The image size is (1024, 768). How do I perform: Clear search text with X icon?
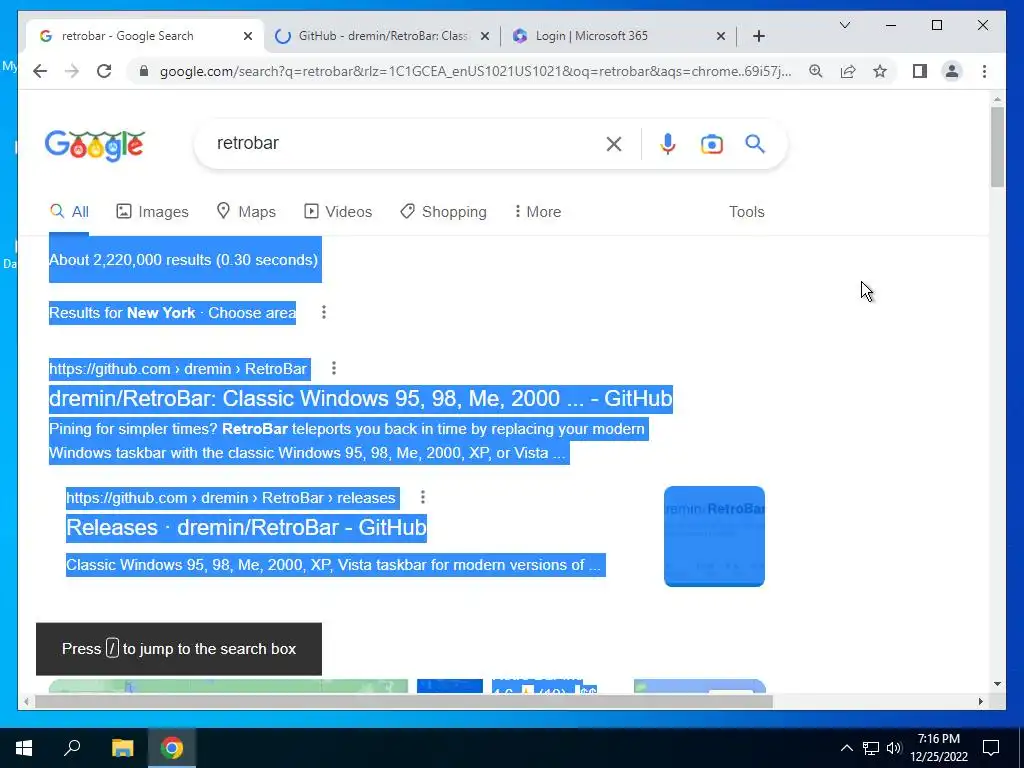pos(613,144)
